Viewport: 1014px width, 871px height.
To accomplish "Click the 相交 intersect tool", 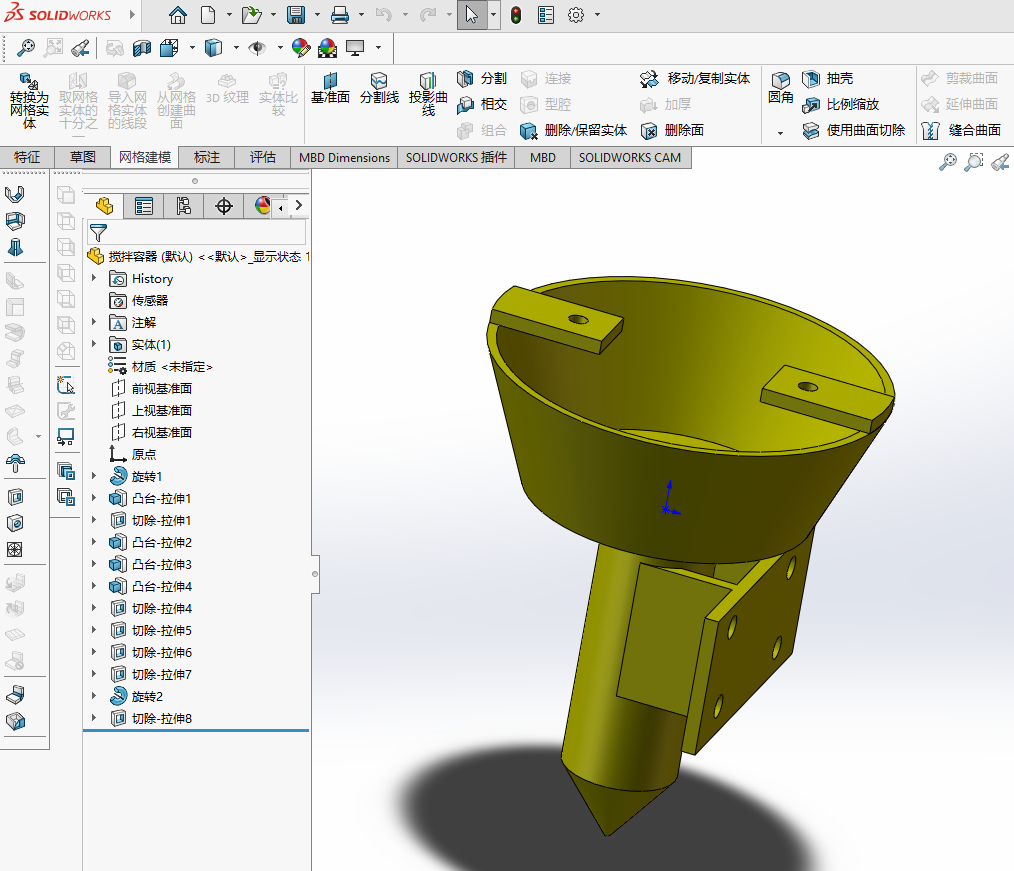I will 482,104.
